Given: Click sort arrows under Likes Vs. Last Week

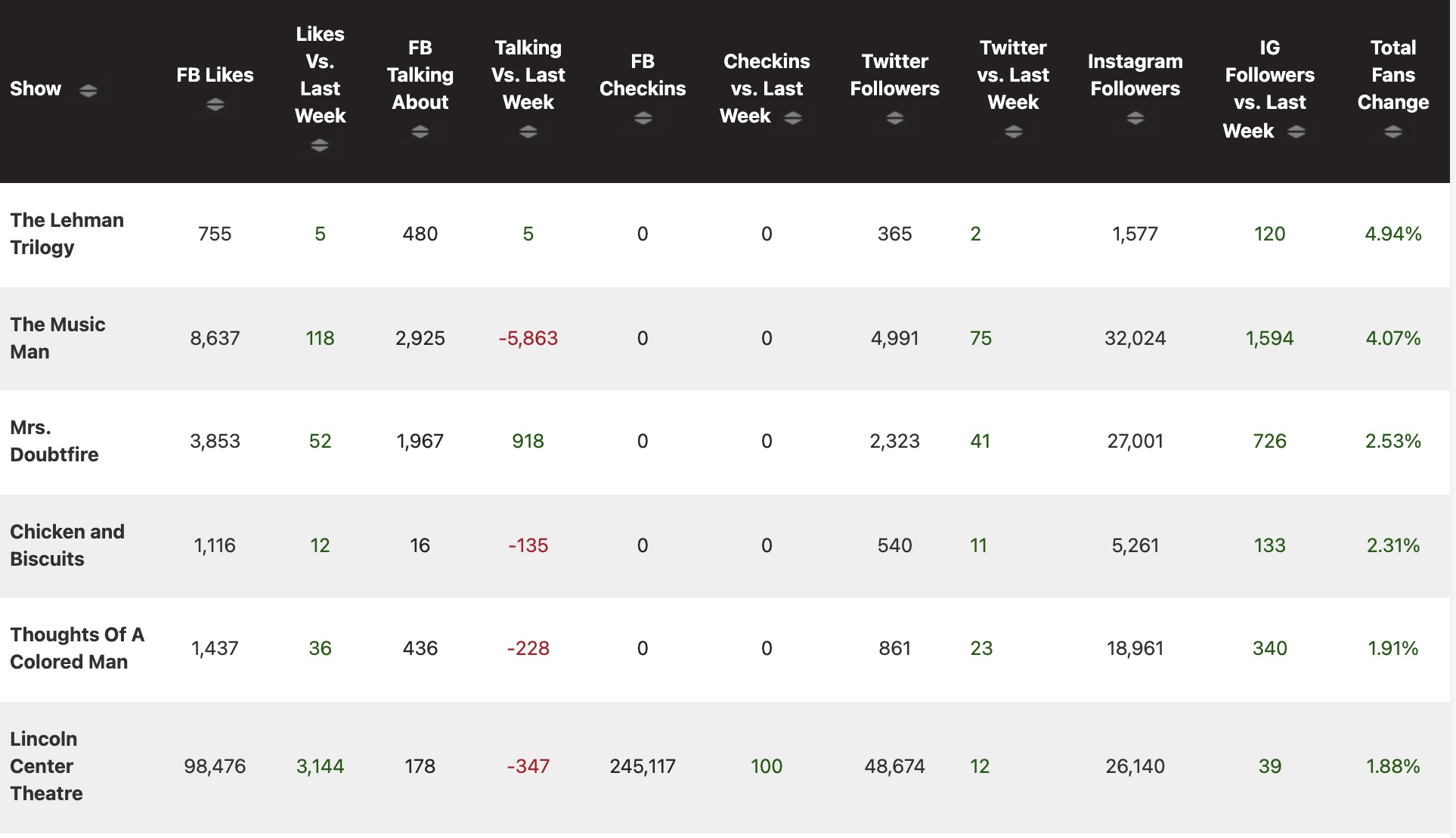Looking at the screenshot, I should click(320, 145).
